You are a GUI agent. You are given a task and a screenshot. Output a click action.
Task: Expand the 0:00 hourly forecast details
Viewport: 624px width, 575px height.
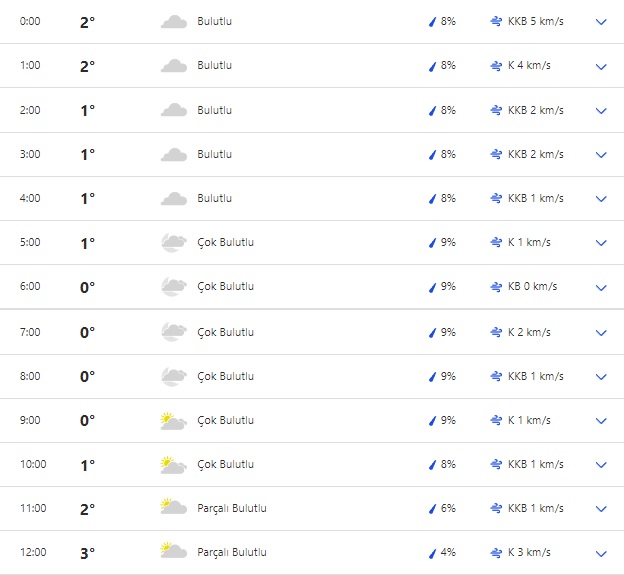601,22
